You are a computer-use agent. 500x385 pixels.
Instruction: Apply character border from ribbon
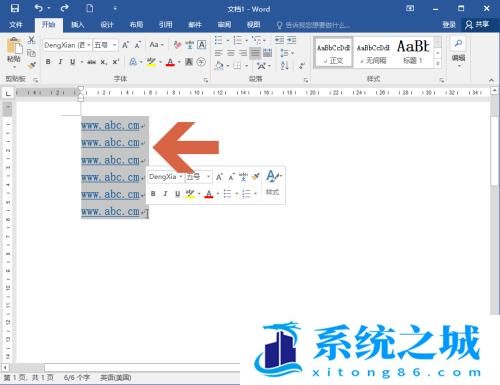tap(202, 45)
